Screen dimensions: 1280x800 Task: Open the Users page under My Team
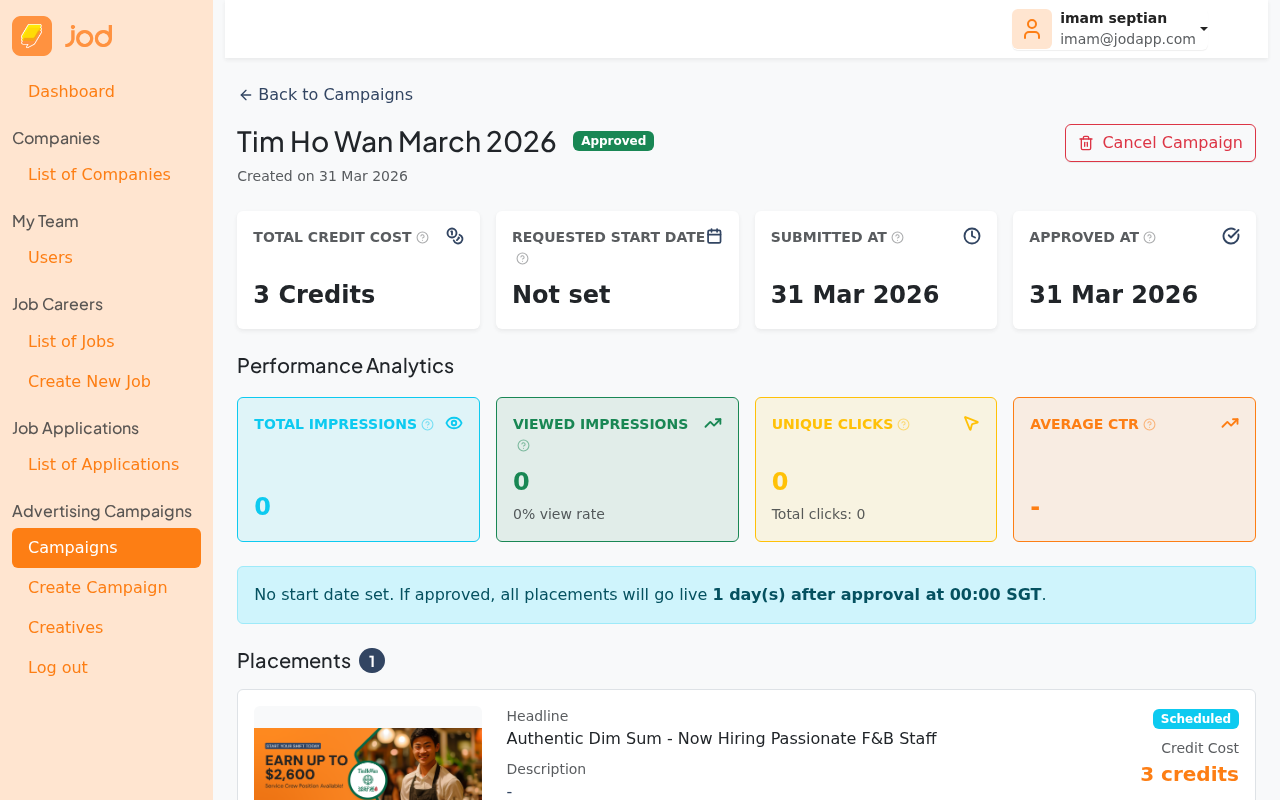tap(50, 257)
